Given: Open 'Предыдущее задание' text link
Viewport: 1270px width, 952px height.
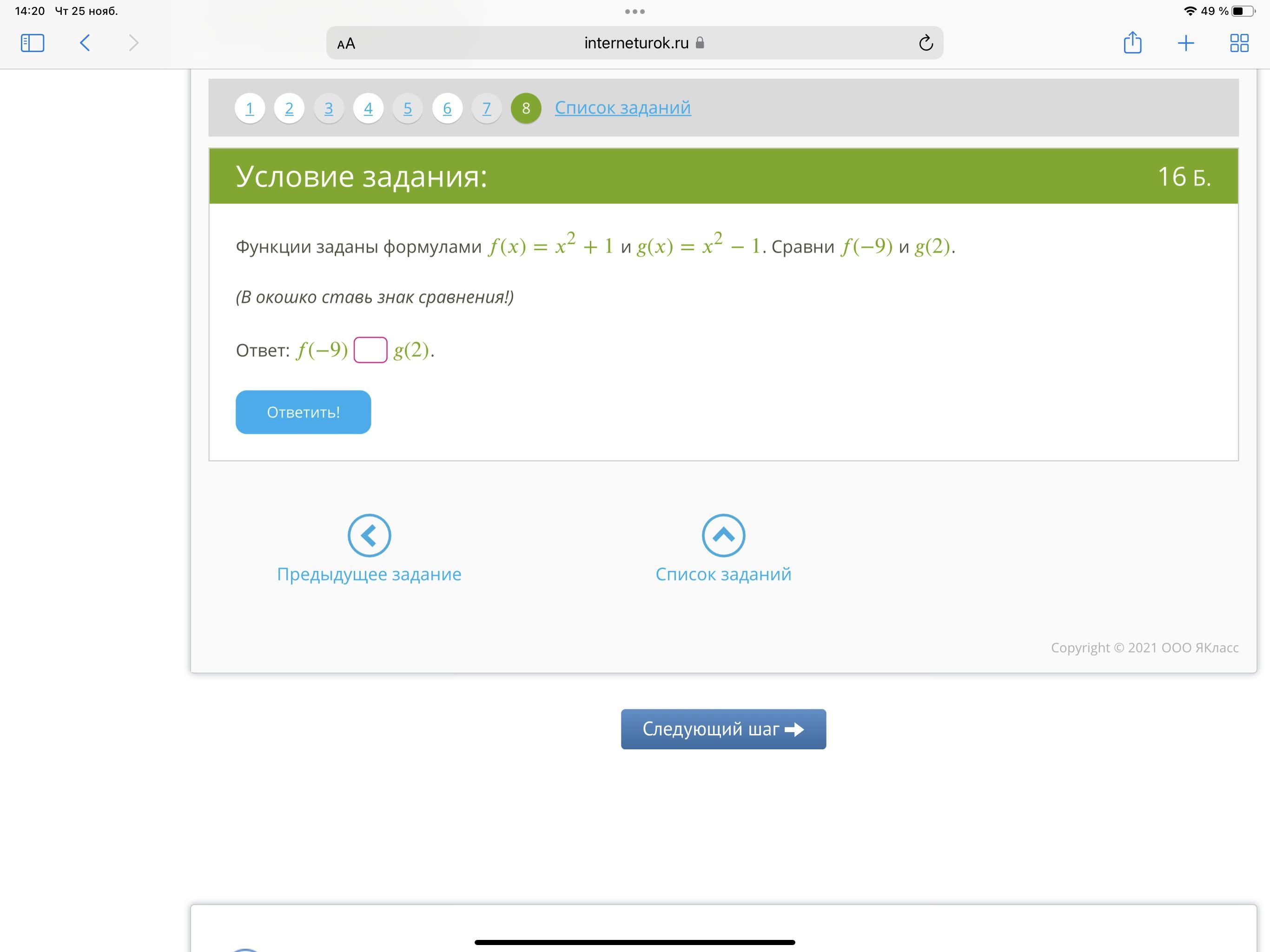Looking at the screenshot, I should pos(369,574).
